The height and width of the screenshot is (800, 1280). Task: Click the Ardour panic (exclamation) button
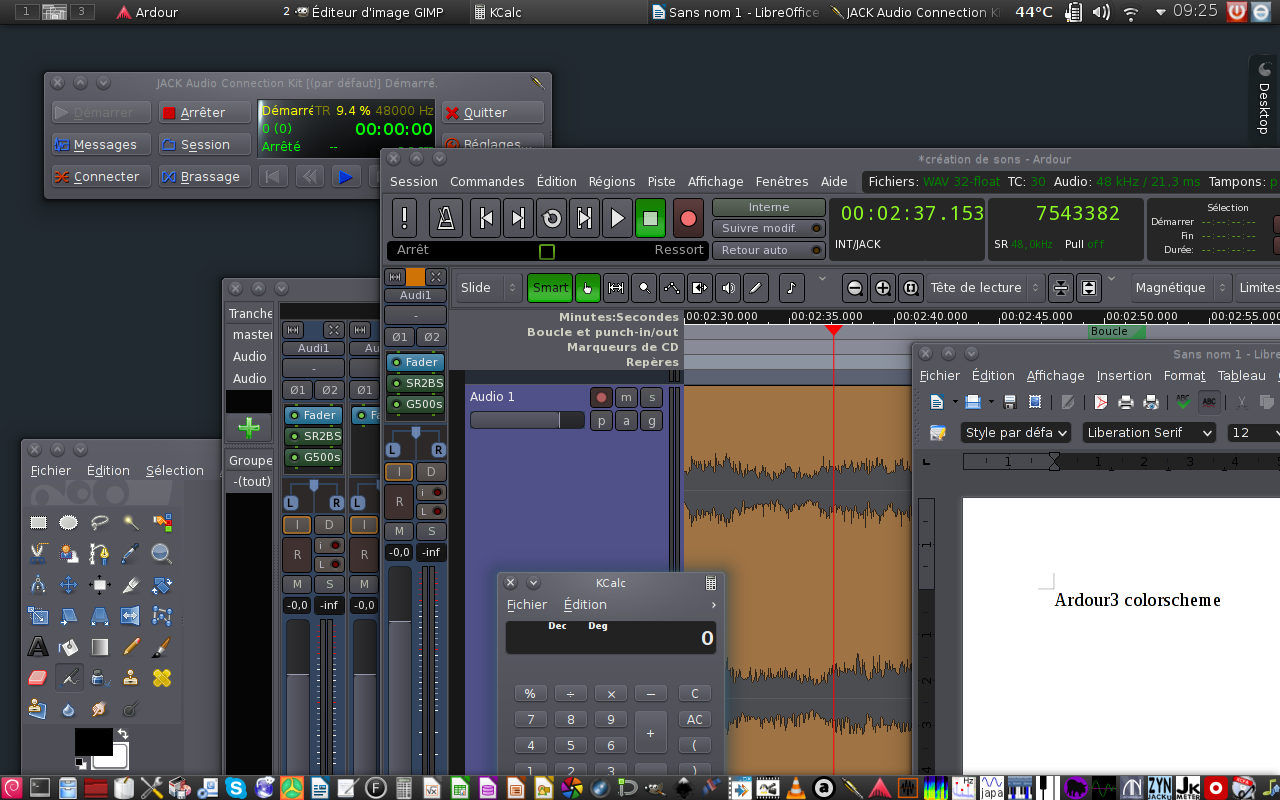tap(404, 217)
